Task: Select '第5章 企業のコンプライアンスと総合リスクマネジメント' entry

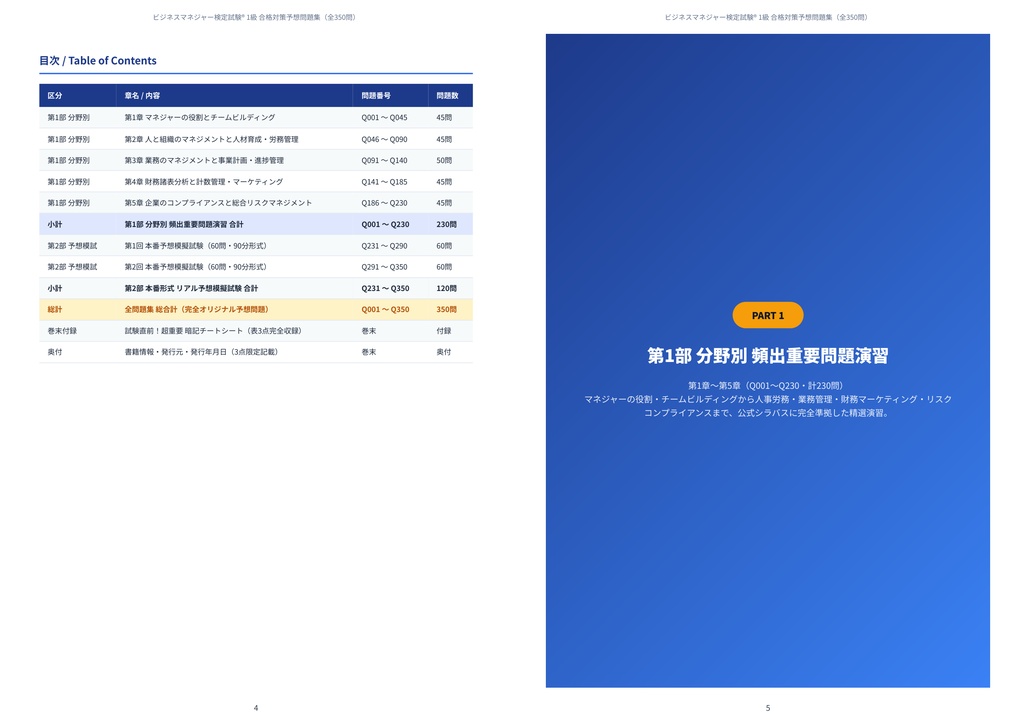Action: point(218,203)
